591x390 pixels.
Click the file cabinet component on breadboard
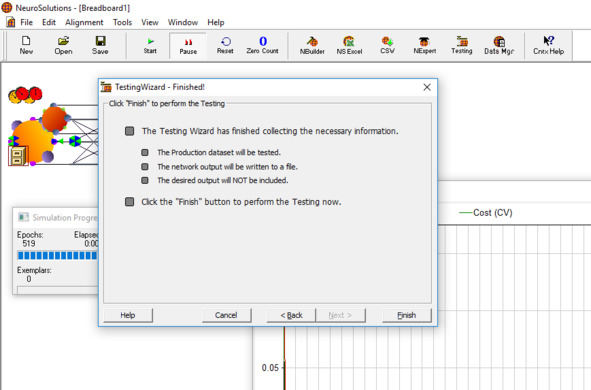18,156
